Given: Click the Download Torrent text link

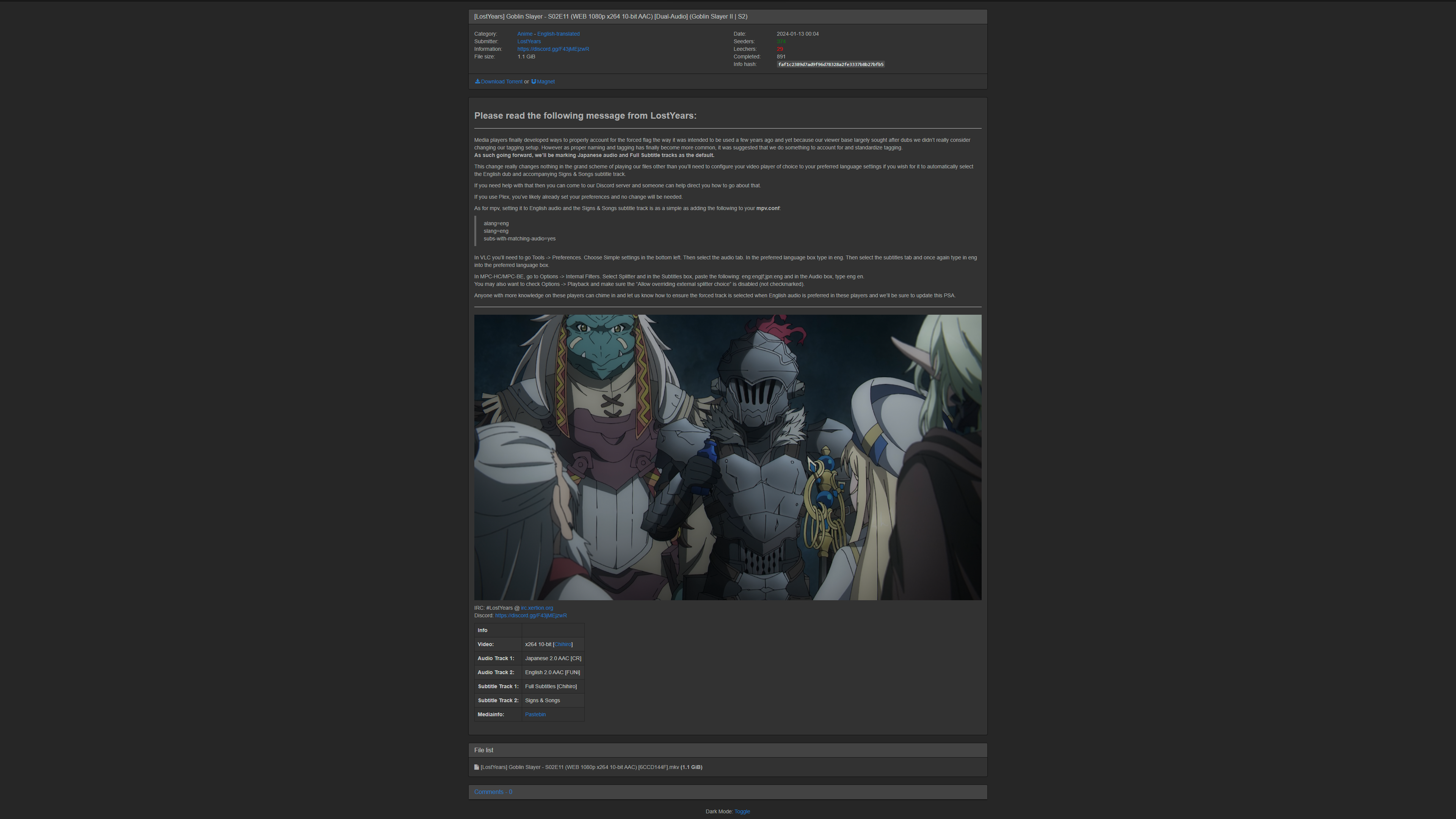Looking at the screenshot, I should pyautogui.click(x=501, y=82).
